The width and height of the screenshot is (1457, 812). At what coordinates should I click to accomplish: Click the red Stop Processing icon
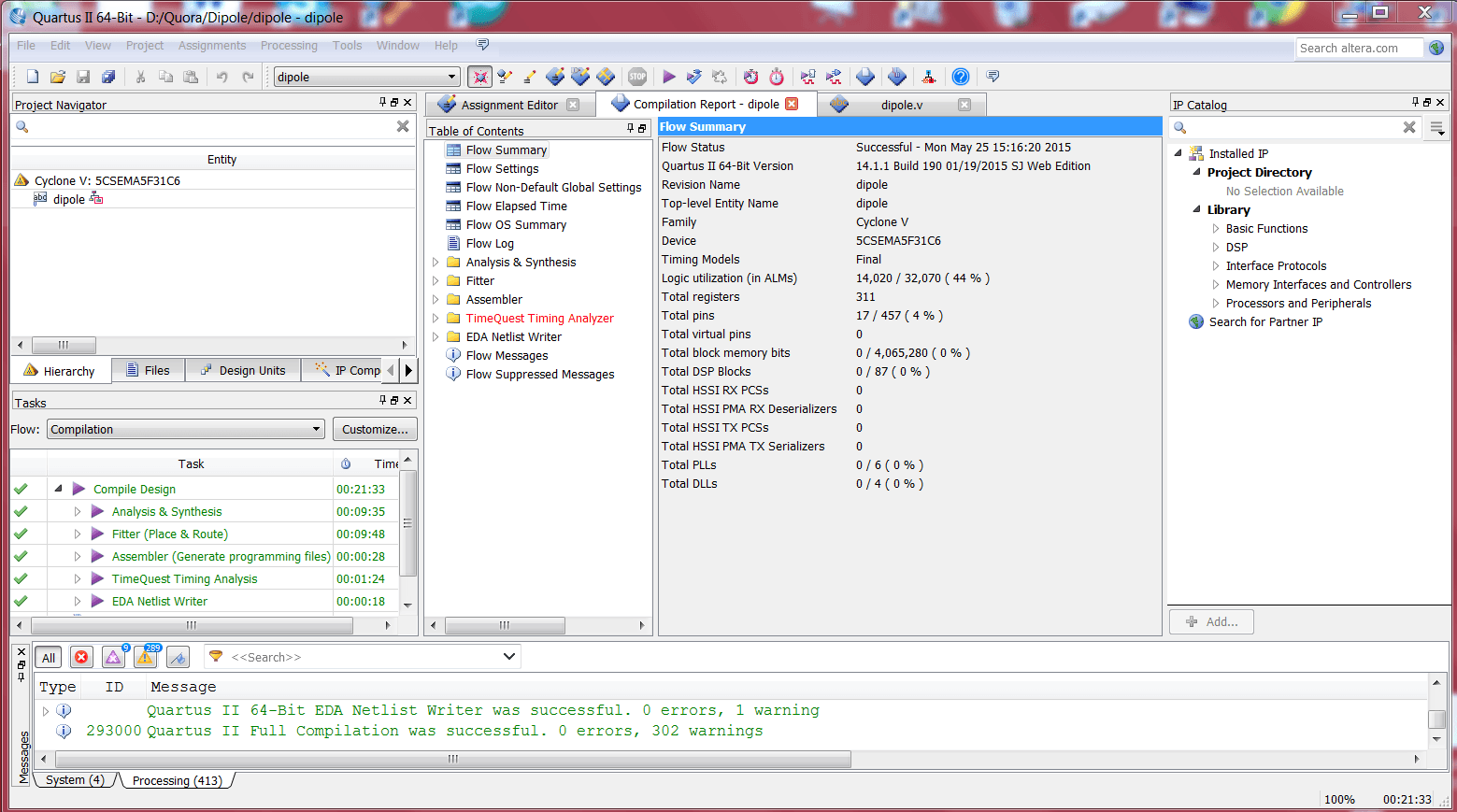point(637,77)
